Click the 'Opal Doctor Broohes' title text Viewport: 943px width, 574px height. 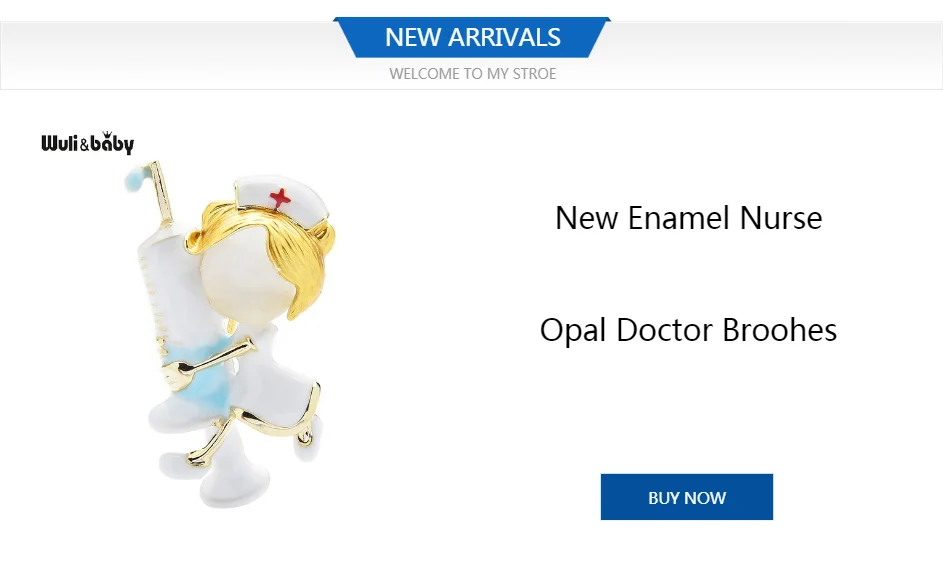[688, 330]
